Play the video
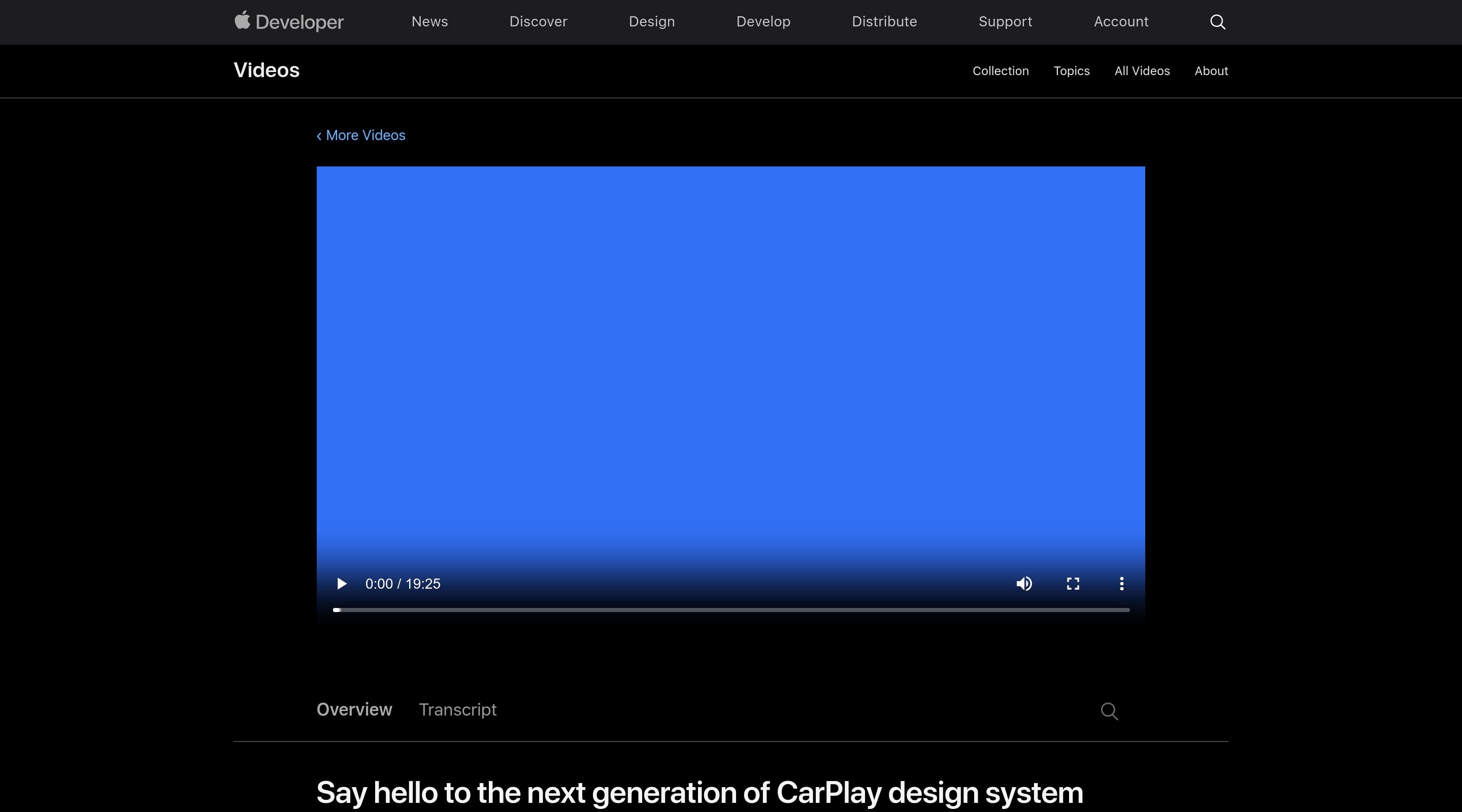The image size is (1462, 812). pos(341,584)
